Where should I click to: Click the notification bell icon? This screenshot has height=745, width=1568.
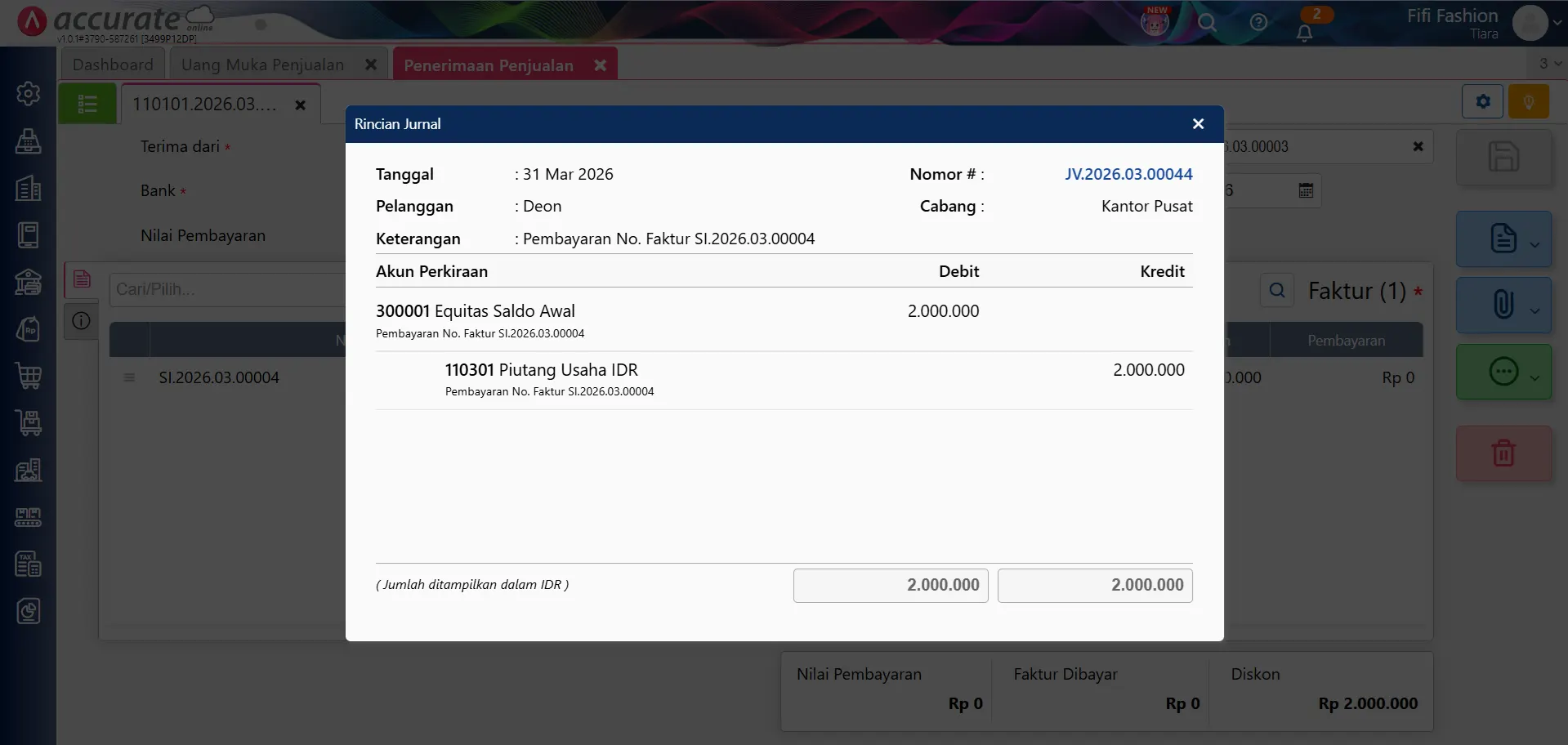pyautogui.click(x=1304, y=33)
